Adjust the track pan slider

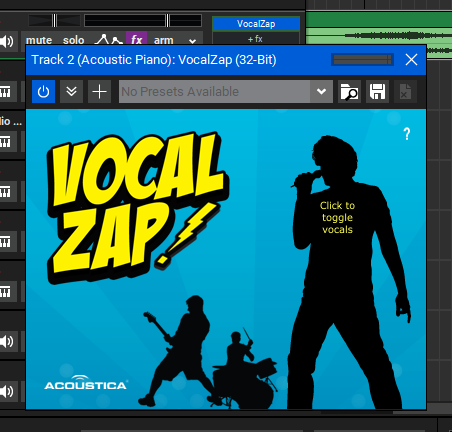pos(54,20)
